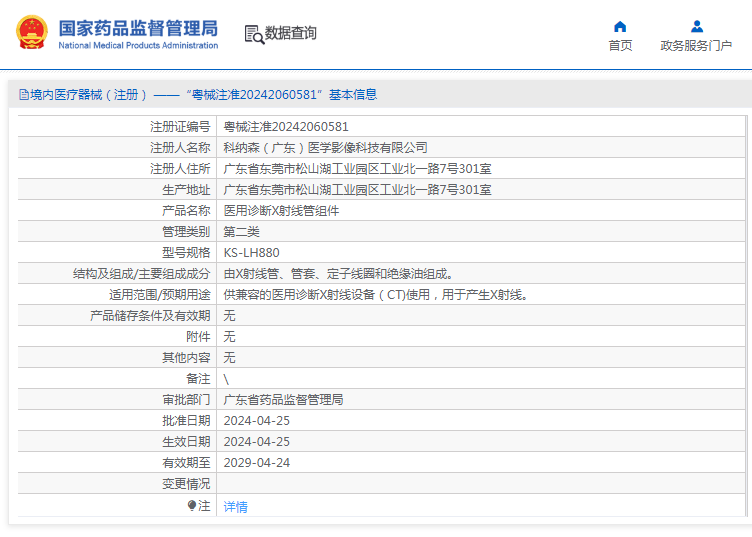Screen dimensions: 752x537
Task: Click the 注册人名称 label
Action: point(180,148)
